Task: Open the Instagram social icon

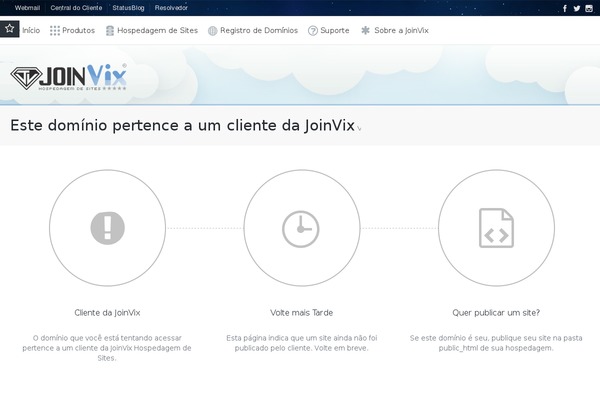Action: [x=589, y=8]
